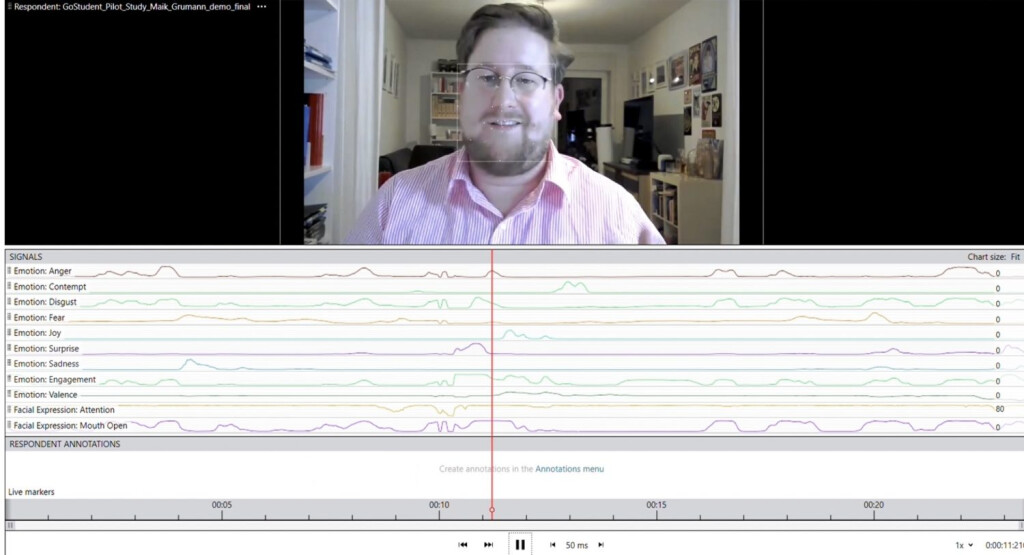Open the Annotations menu link
The image size is (1024, 555).
point(569,469)
